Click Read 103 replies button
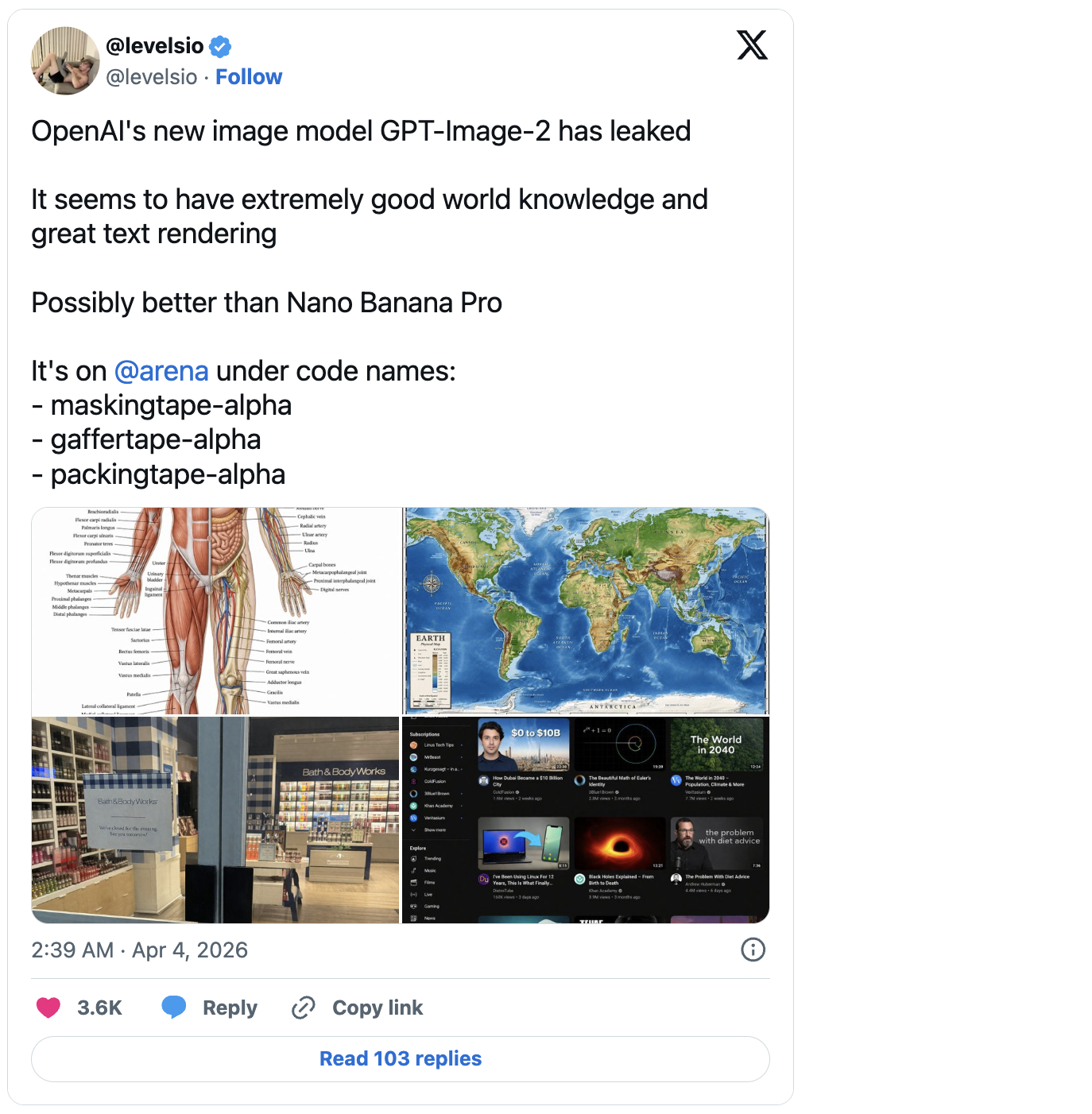 pyautogui.click(x=401, y=1058)
